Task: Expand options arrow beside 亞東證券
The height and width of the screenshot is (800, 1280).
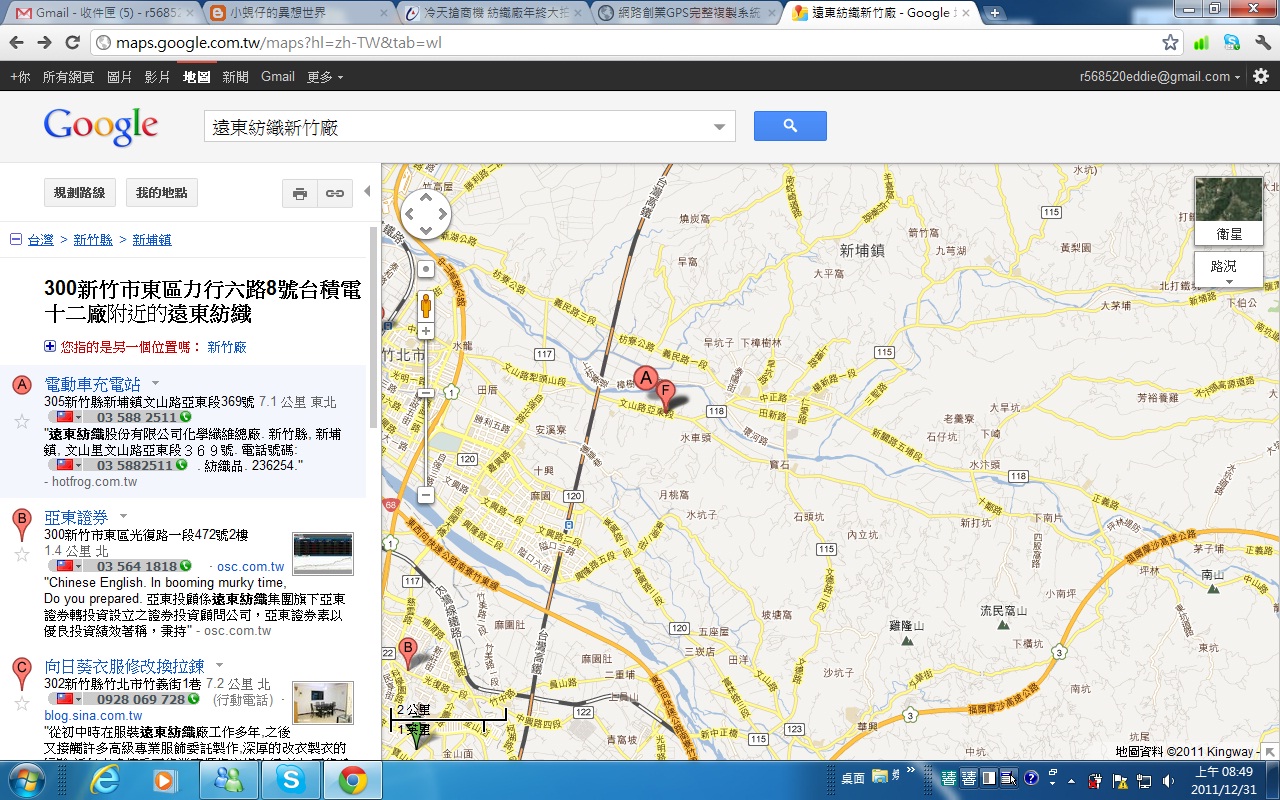Action: coord(124,517)
